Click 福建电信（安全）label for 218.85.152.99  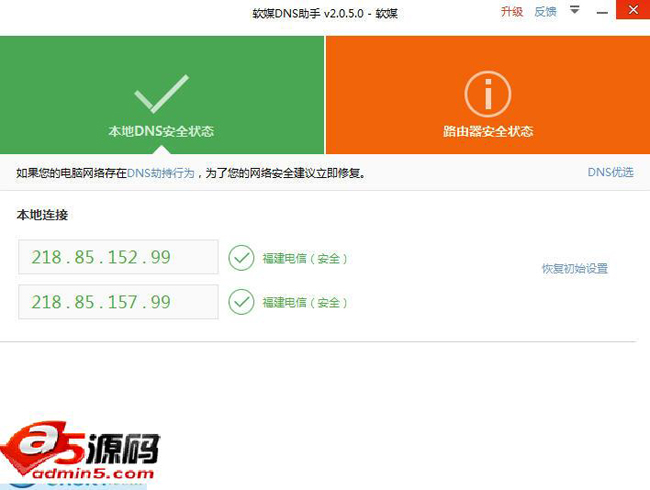click(x=305, y=259)
